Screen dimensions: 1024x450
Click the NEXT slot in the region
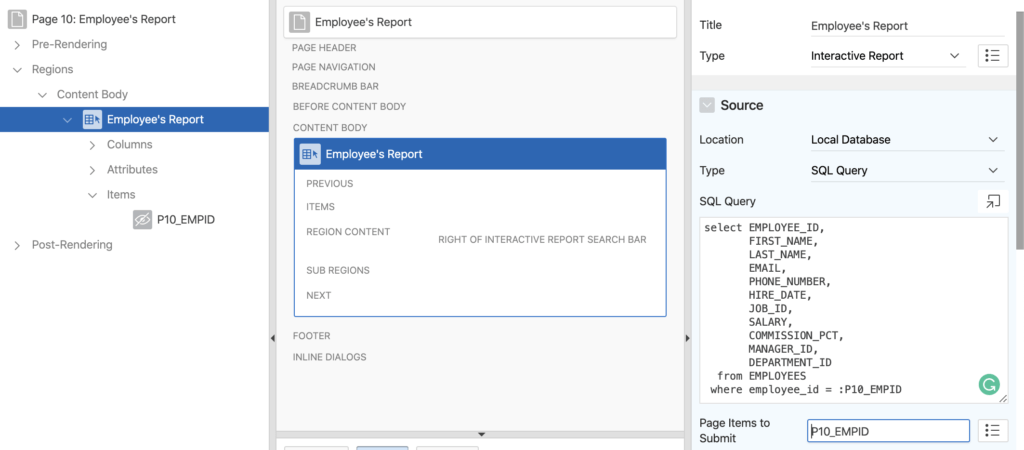[319, 295]
